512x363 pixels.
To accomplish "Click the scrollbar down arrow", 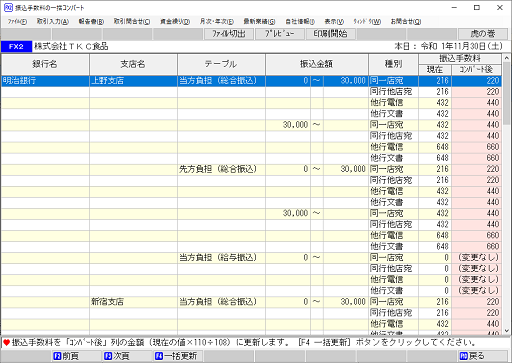I will [507, 331].
